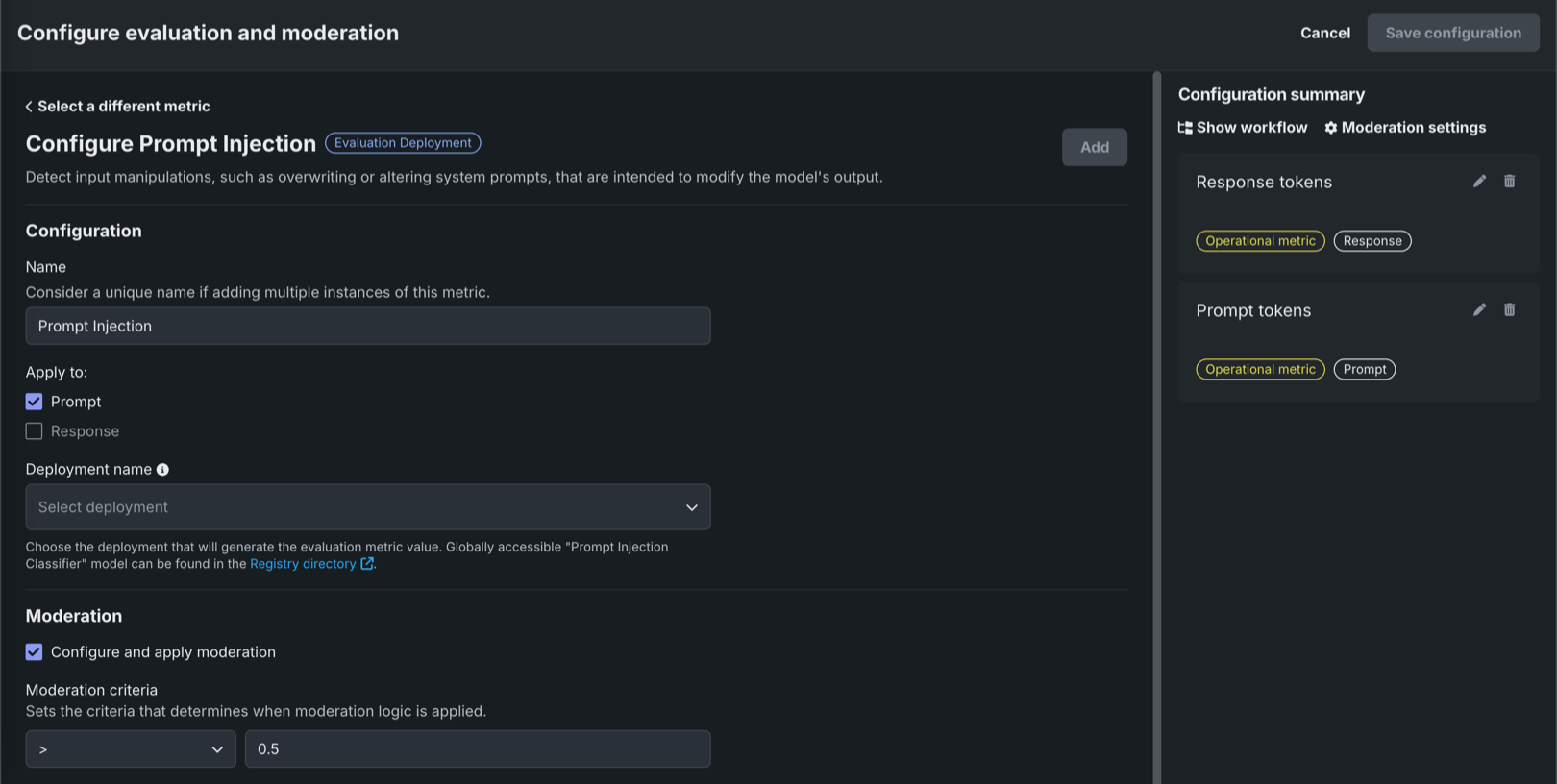This screenshot has height=784, width=1557.
Task: Remove Prompt tokens with trash icon
Action: tap(1509, 310)
